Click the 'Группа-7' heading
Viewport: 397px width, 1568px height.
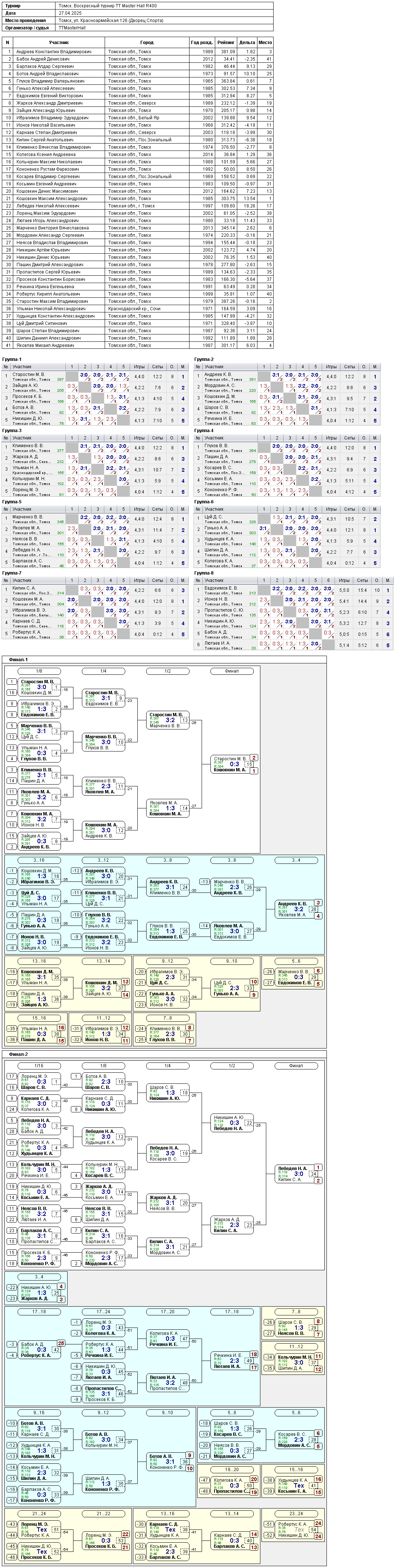coord(12,573)
